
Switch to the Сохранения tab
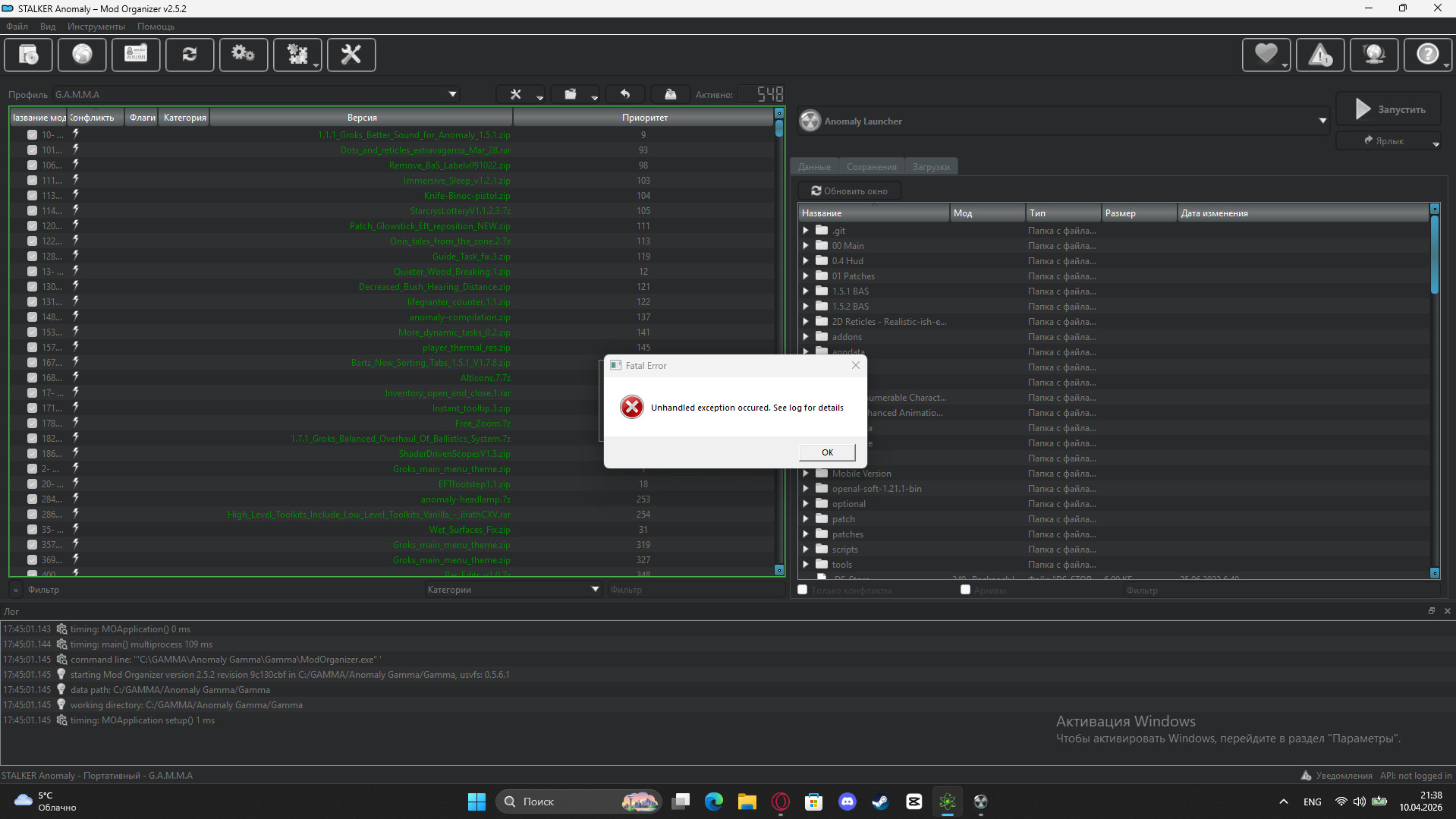click(x=871, y=167)
